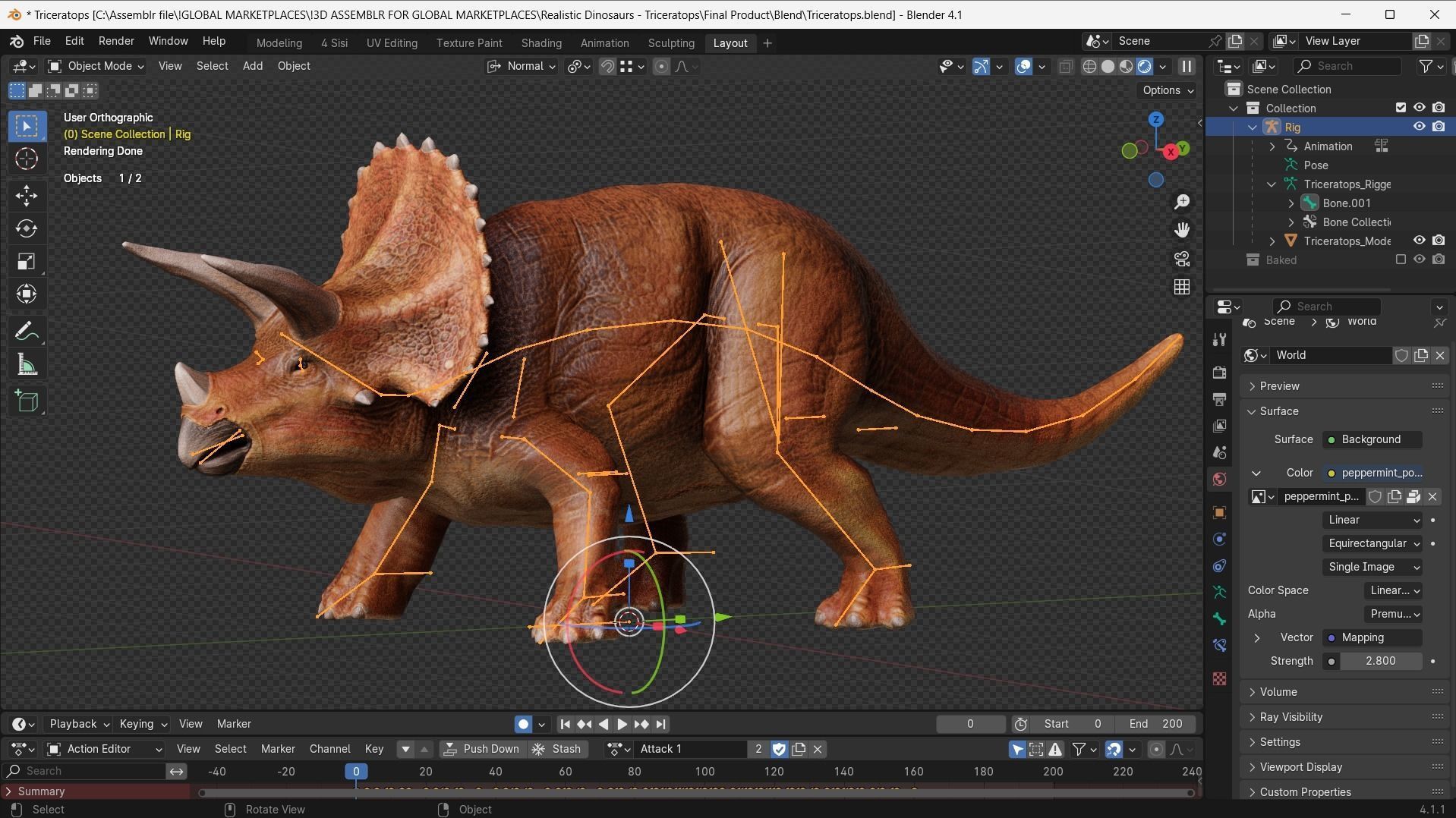
Task: Open the viewport Add menu
Action: (x=253, y=67)
